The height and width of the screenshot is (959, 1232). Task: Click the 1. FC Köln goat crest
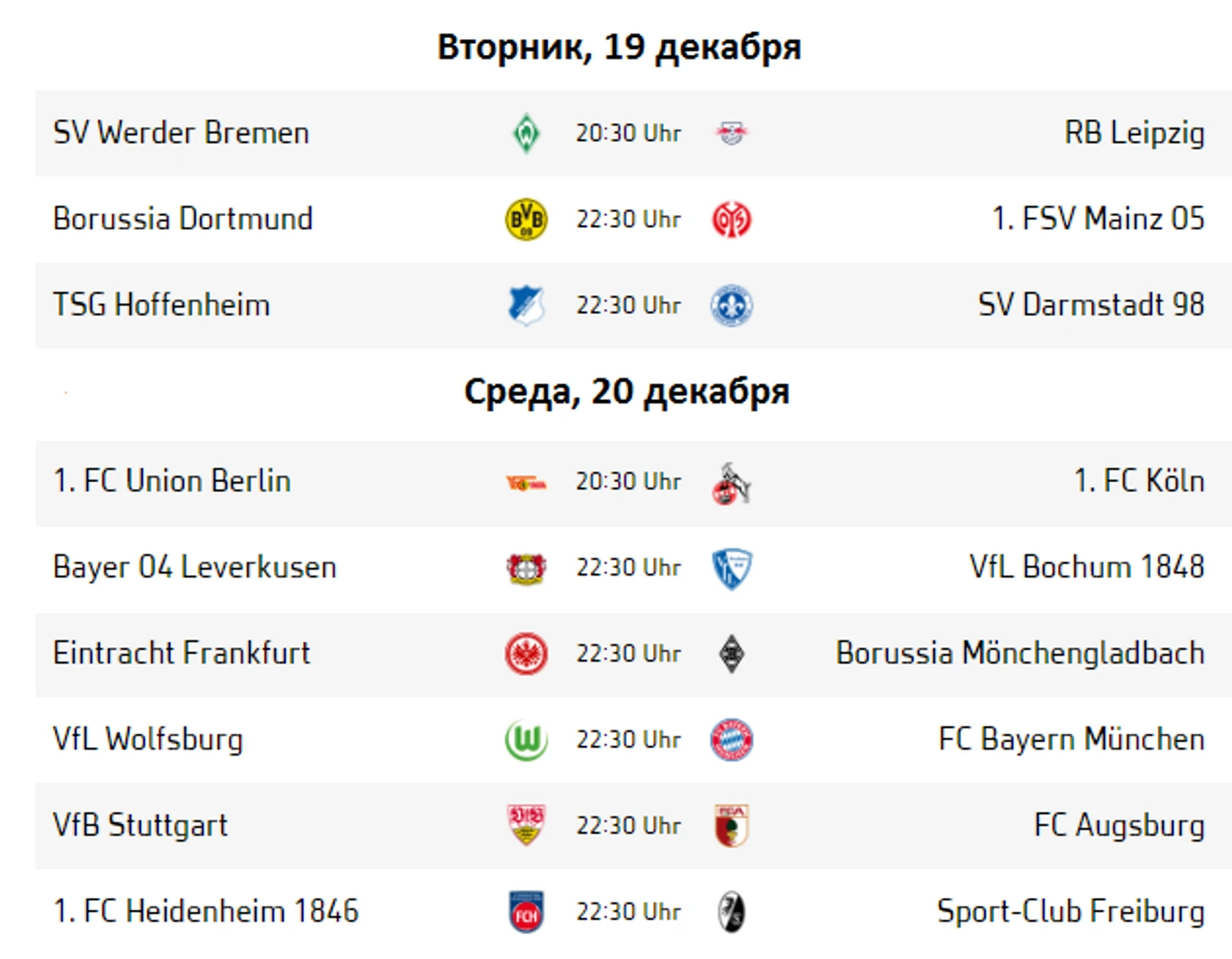coord(732,483)
